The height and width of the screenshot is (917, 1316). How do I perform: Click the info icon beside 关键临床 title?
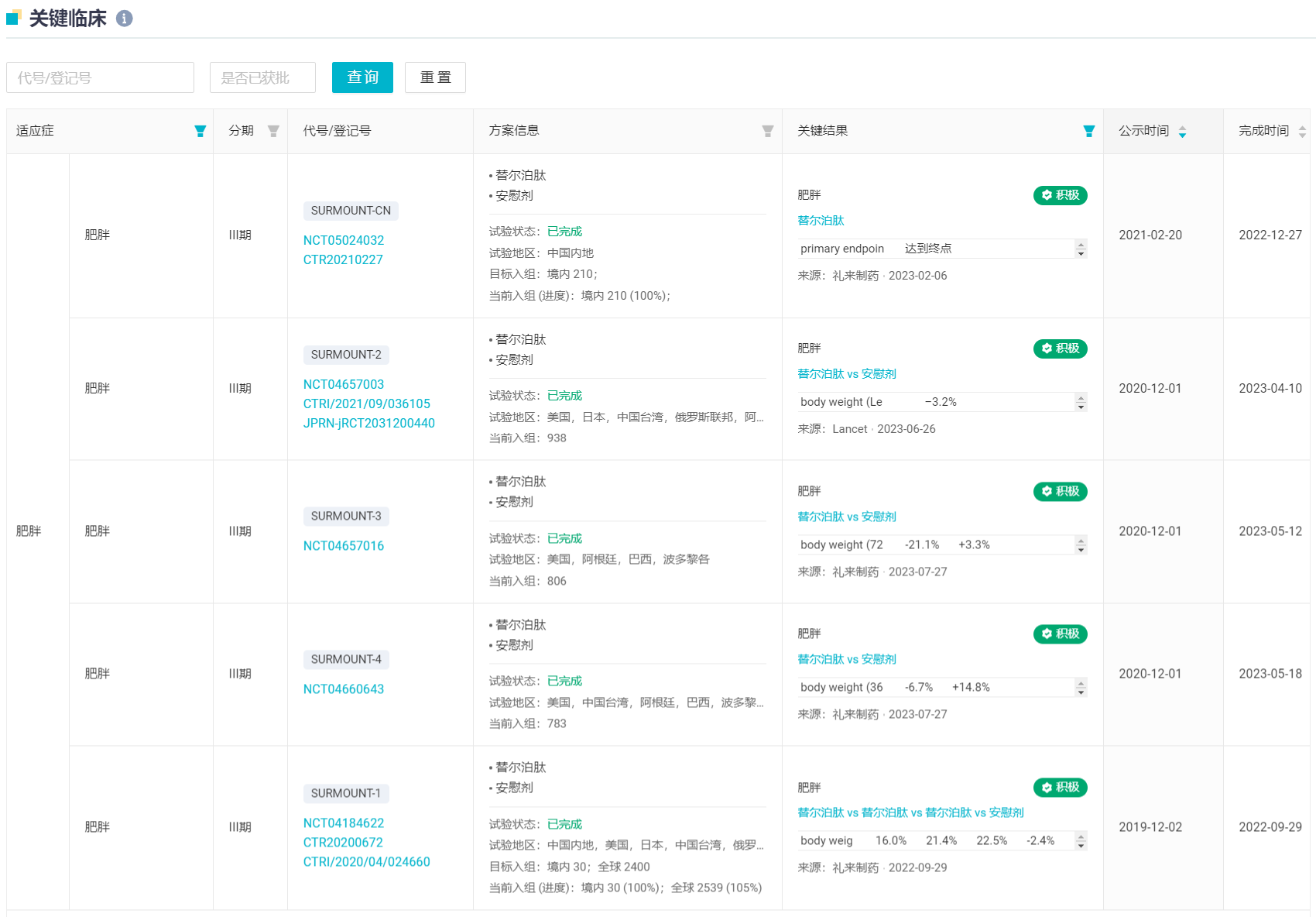coord(124,19)
